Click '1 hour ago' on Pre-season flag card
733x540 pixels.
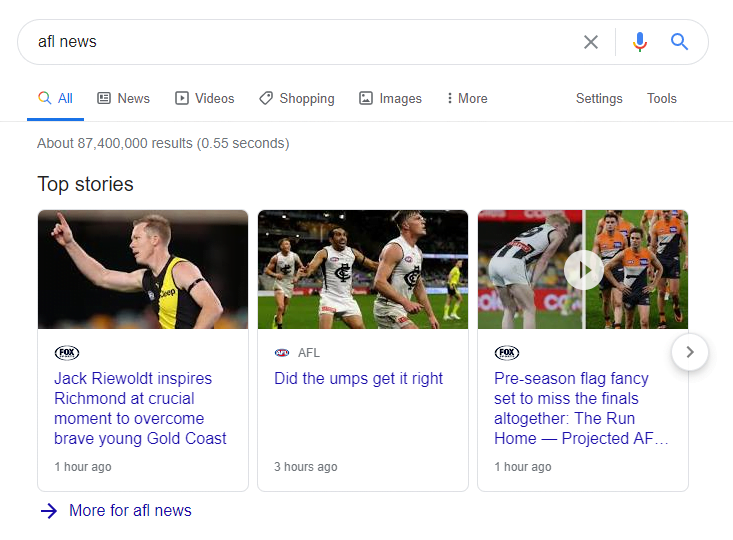[523, 467]
